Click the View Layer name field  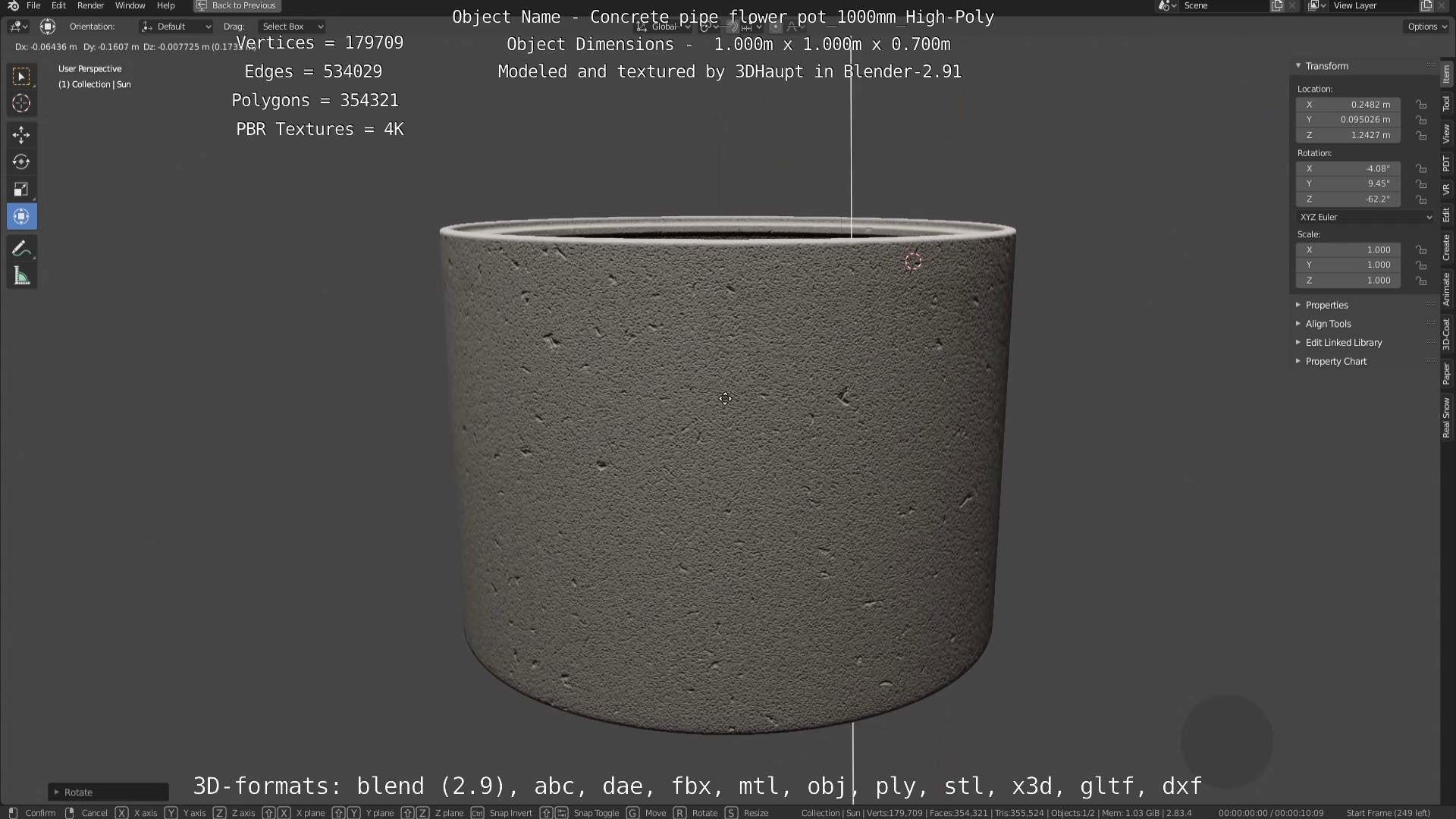1373,6
